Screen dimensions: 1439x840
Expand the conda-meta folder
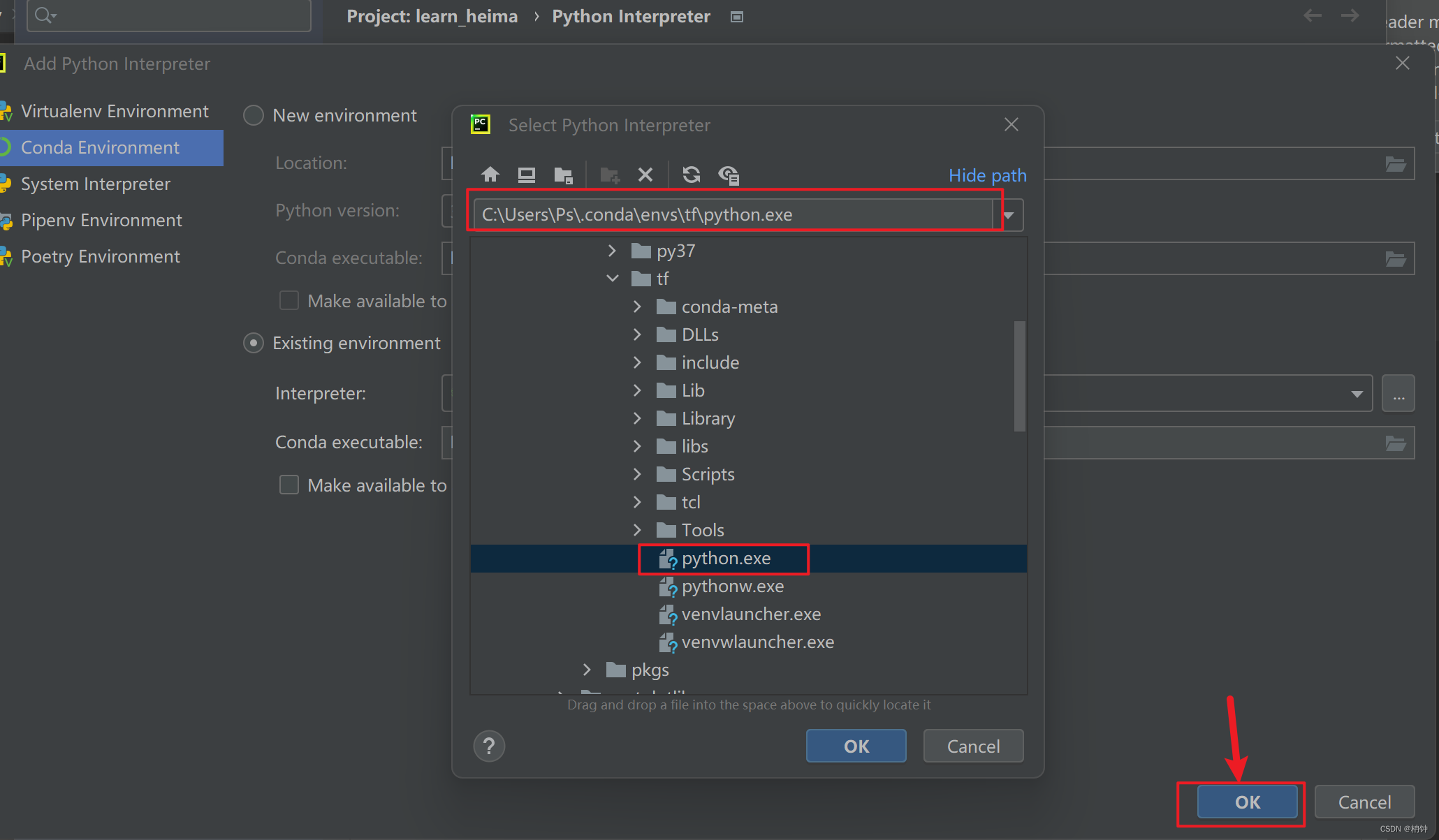click(637, 306)
